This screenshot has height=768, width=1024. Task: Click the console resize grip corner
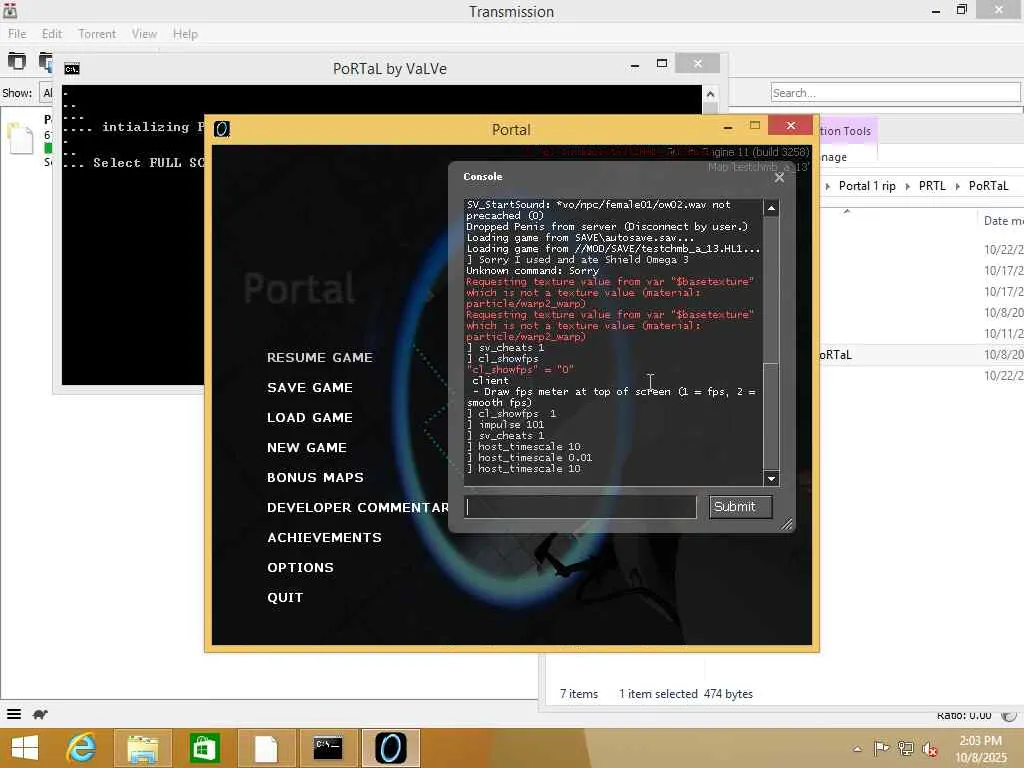pyautogui.click(x=787, y=524)
